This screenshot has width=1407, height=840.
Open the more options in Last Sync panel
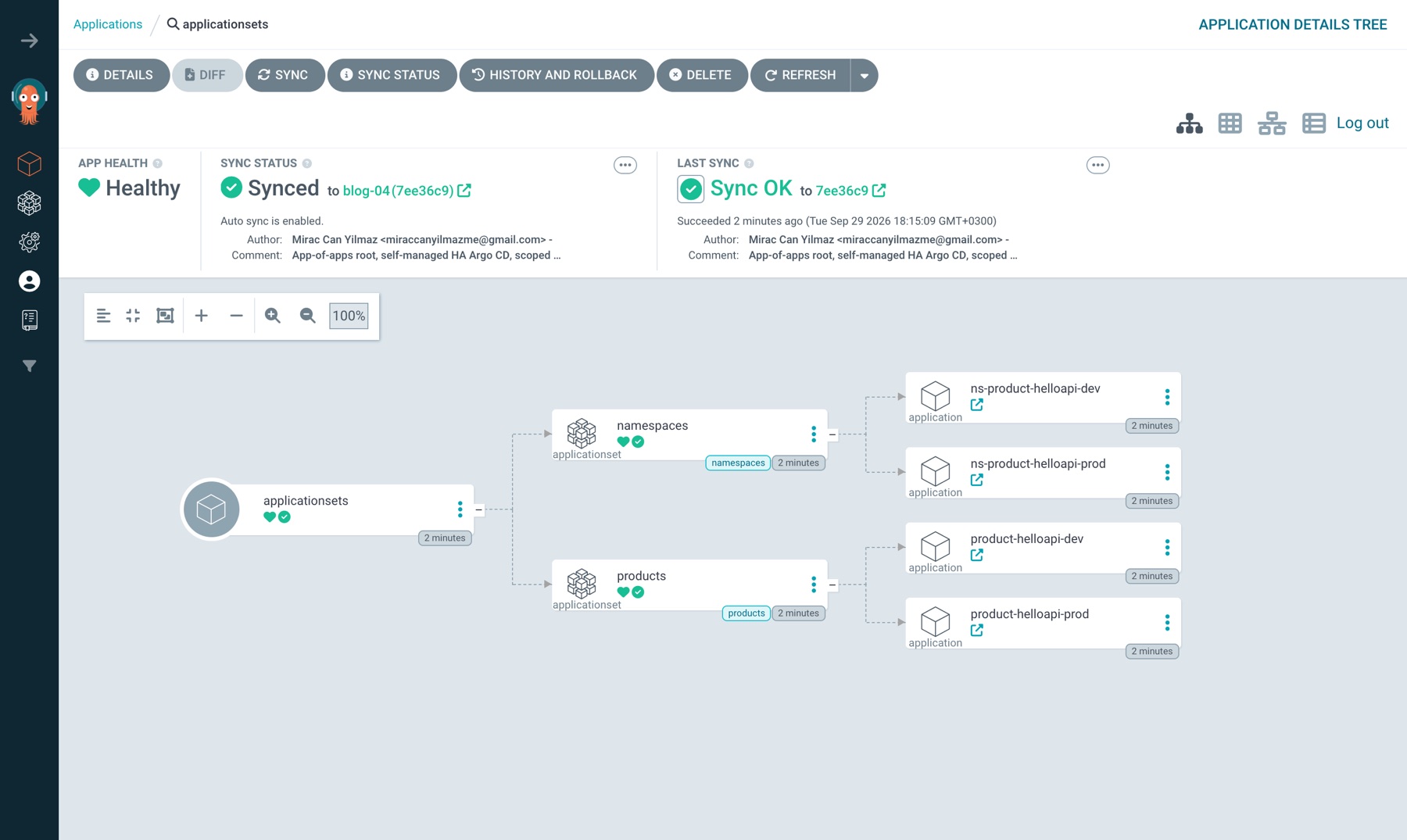pyautogui.click(x=1098, y=165)
